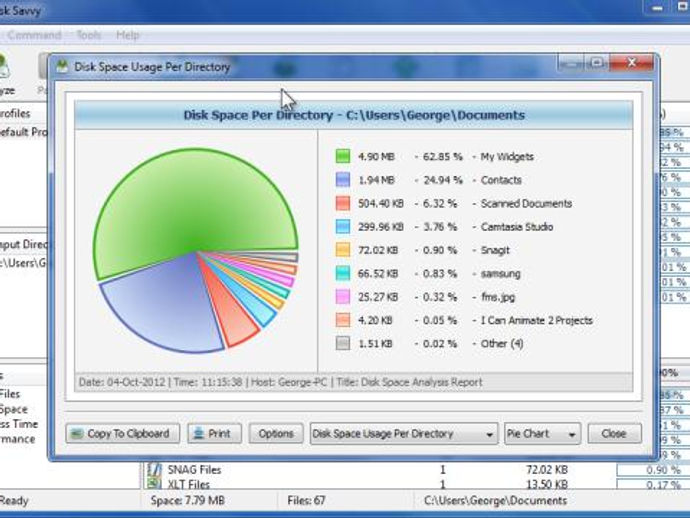The height and width of the screenshot is (518, 690).
Task: Click the Snagit legend label
Action: click(x=495, y=250)
